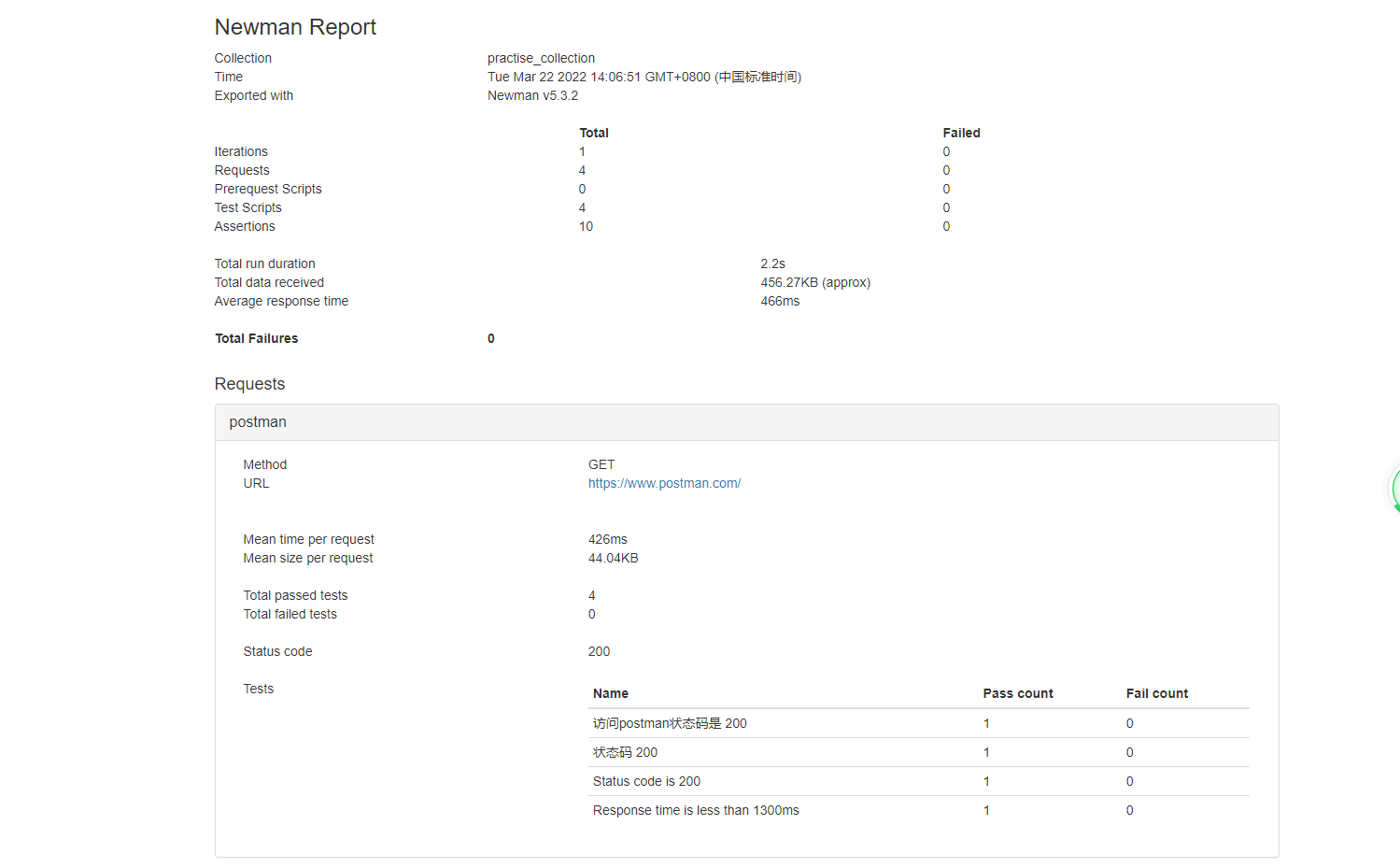Click the Pass count column header

pos(1017,693)
